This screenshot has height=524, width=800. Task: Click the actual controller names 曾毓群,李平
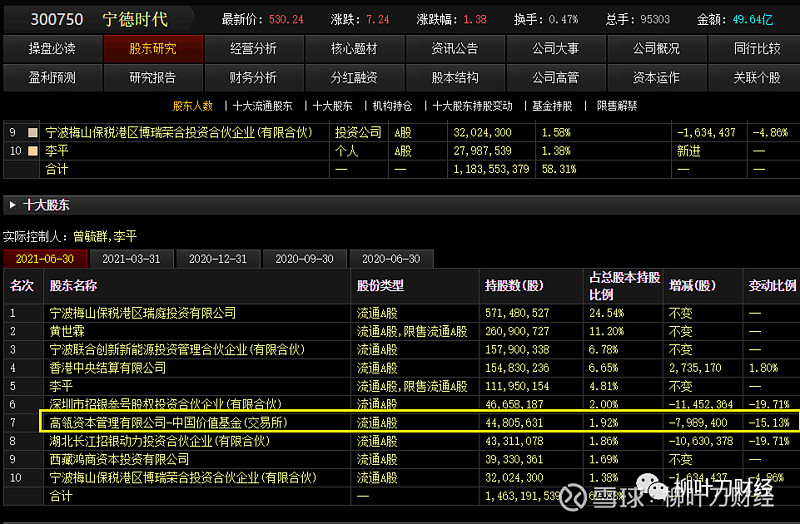coord(105,236)
